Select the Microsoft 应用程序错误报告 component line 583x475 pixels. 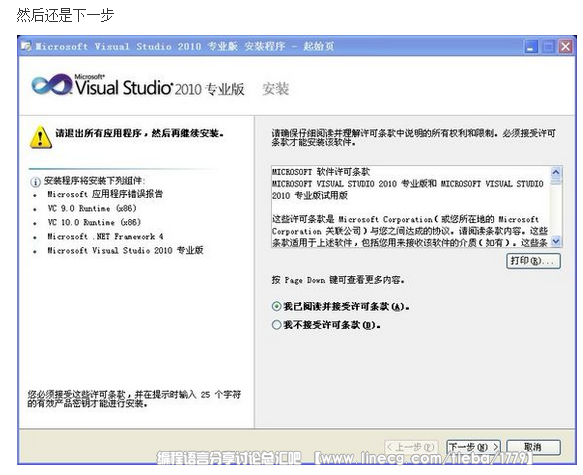point(105,194)
